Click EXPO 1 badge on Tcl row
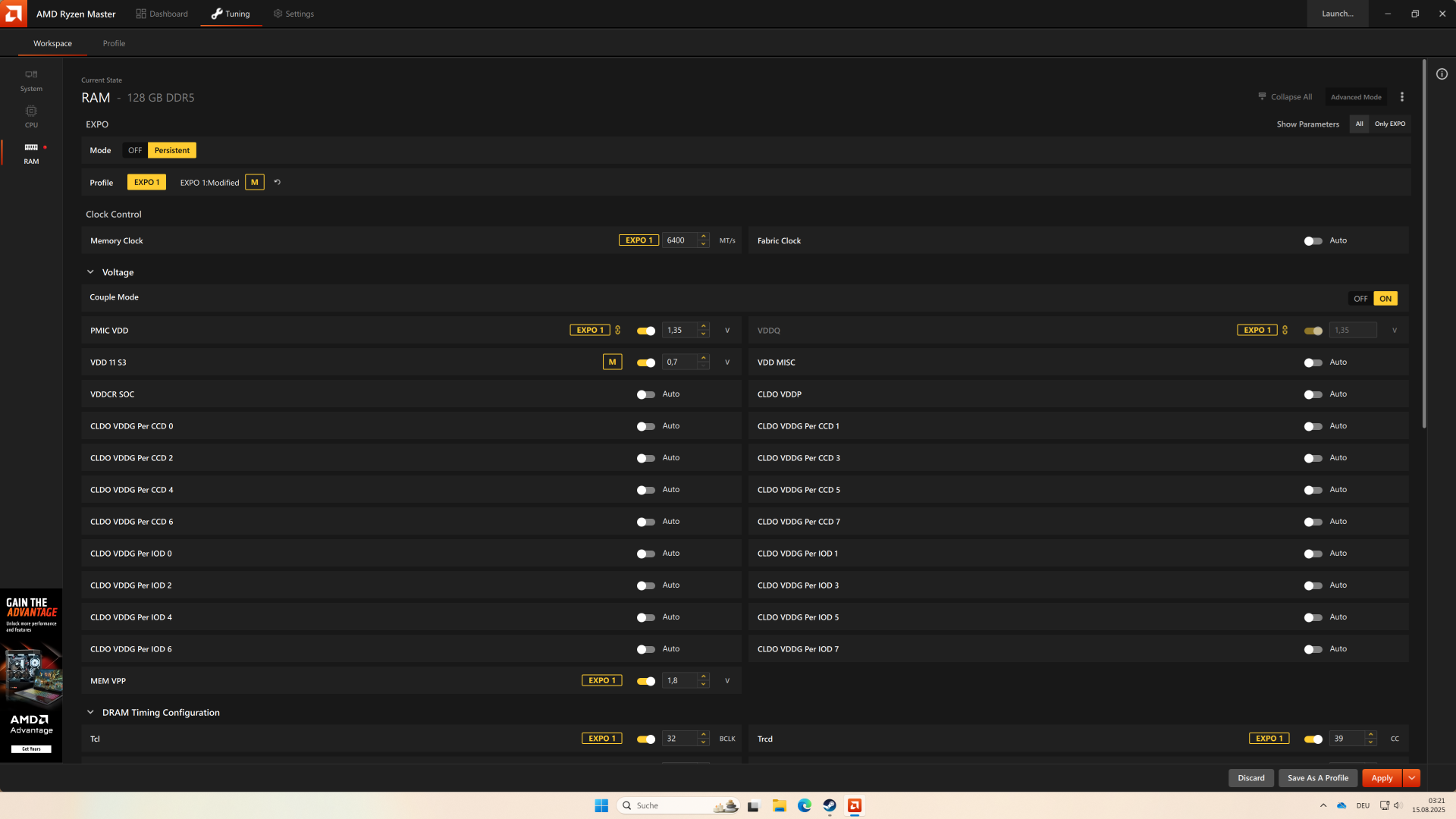The image size is (1456, 819). coord(602,739)
